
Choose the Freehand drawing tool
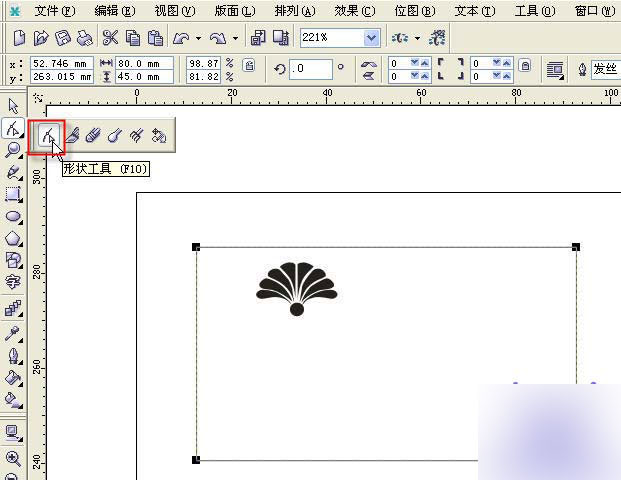13,172
